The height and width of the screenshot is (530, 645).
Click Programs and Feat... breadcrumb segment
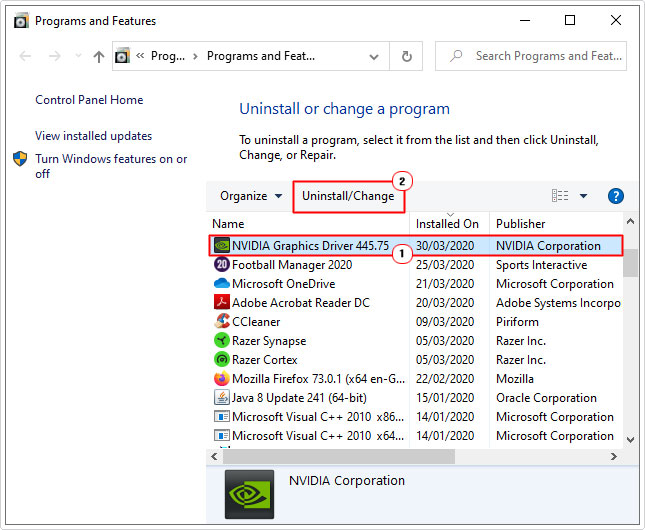click(x=261, y=56)
